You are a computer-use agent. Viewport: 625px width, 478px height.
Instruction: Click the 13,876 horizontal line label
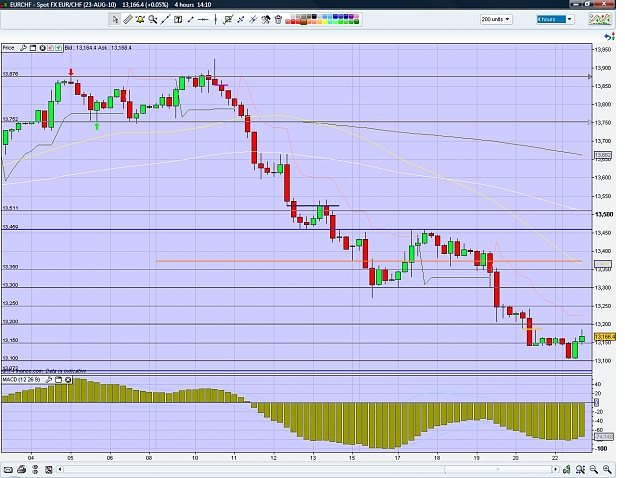10,74
